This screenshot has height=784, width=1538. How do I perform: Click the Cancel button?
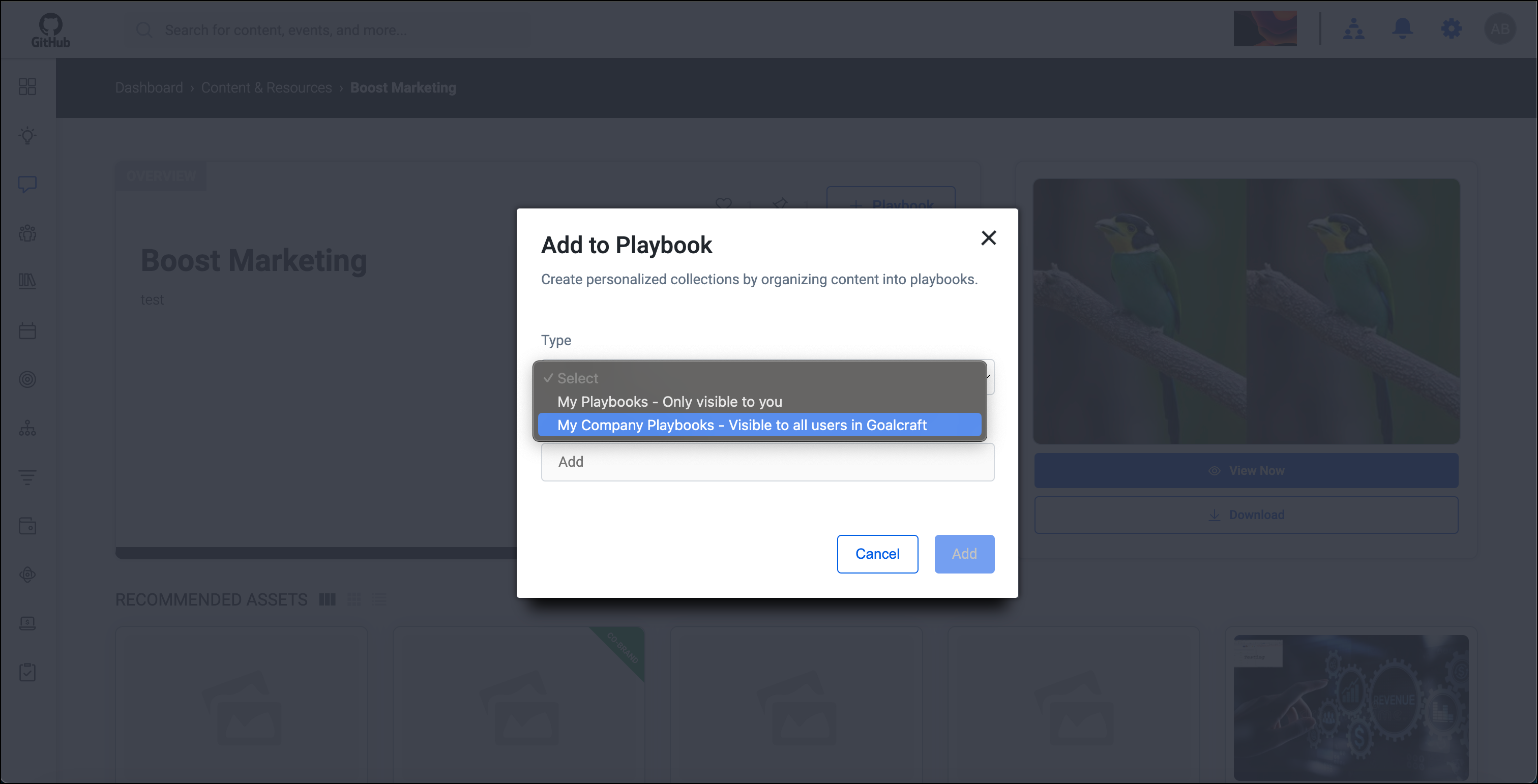(877, 554)
